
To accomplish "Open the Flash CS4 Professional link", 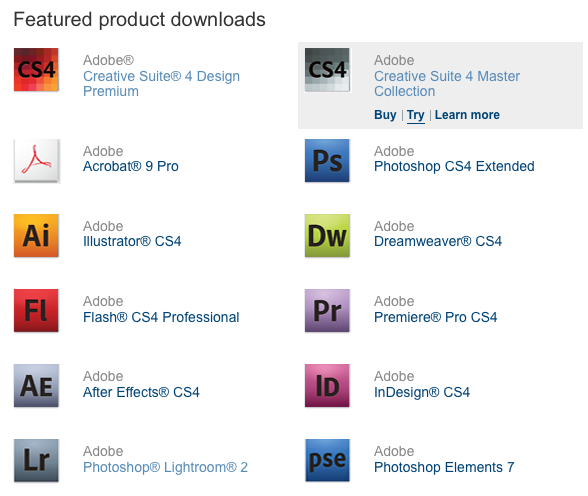I will (161, 317).
